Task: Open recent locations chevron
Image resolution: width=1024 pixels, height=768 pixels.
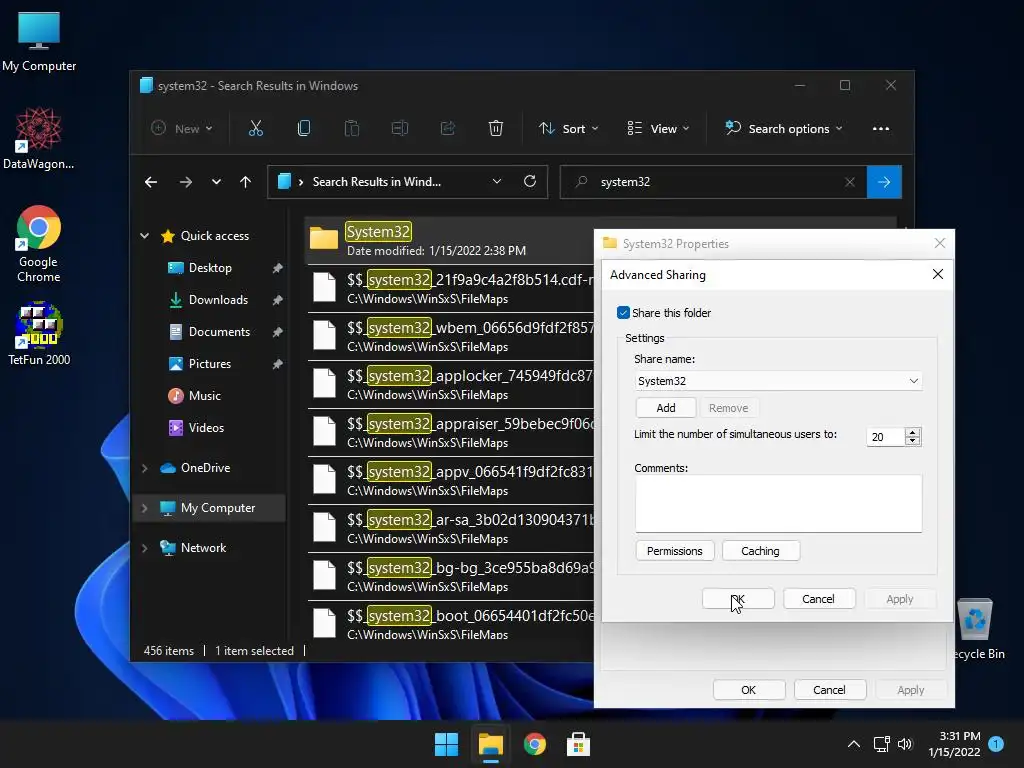Action: point(216,182)
